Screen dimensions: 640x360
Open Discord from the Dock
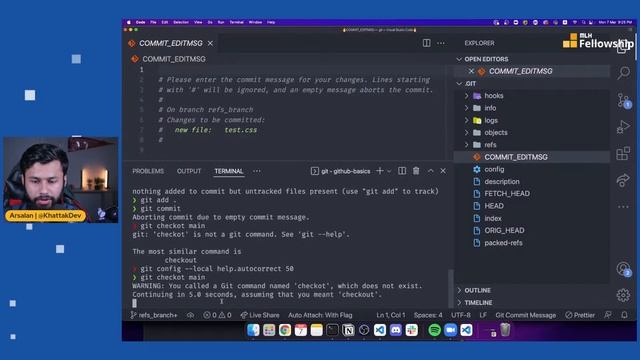(x=396, y=330)
